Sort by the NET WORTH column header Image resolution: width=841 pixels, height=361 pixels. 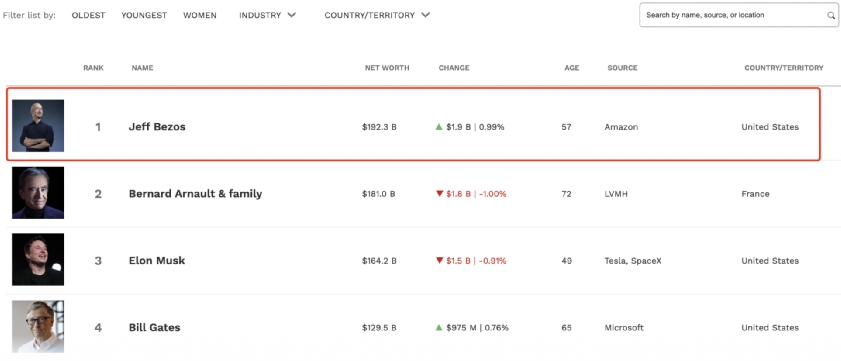pyautogui.click(x=387, y=68)
